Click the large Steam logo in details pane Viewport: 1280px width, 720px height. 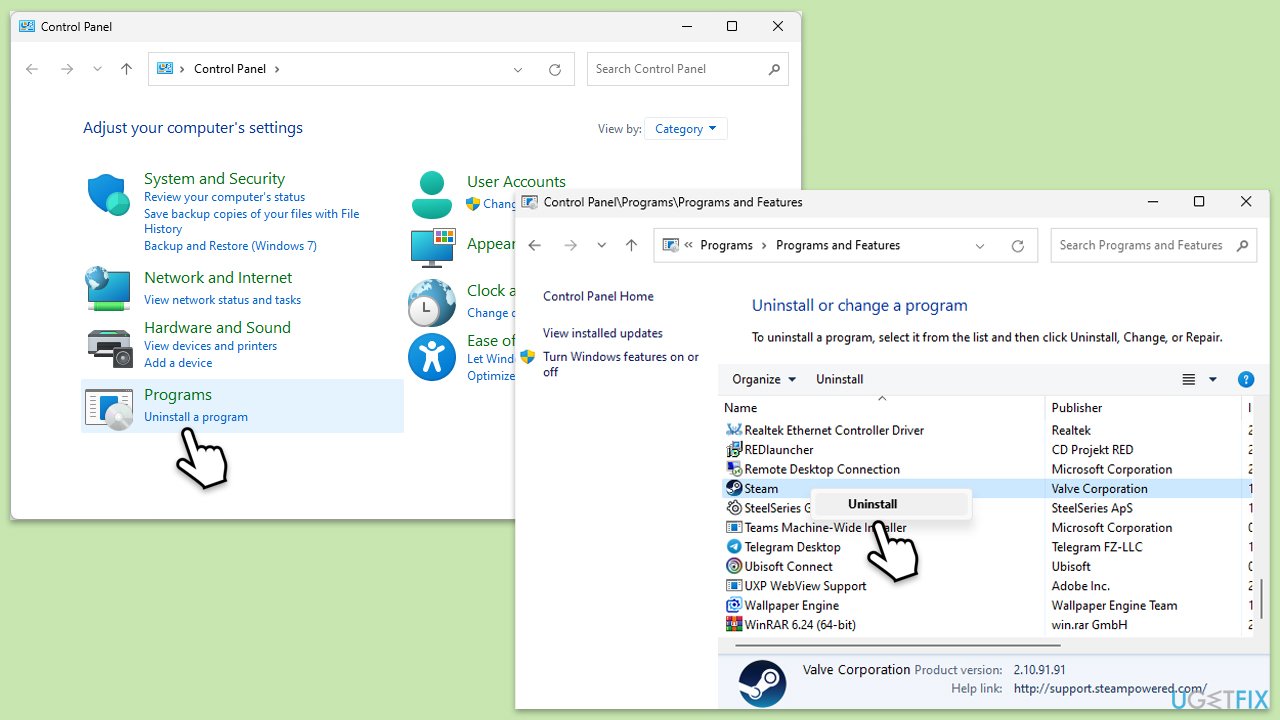click(762, 683)
